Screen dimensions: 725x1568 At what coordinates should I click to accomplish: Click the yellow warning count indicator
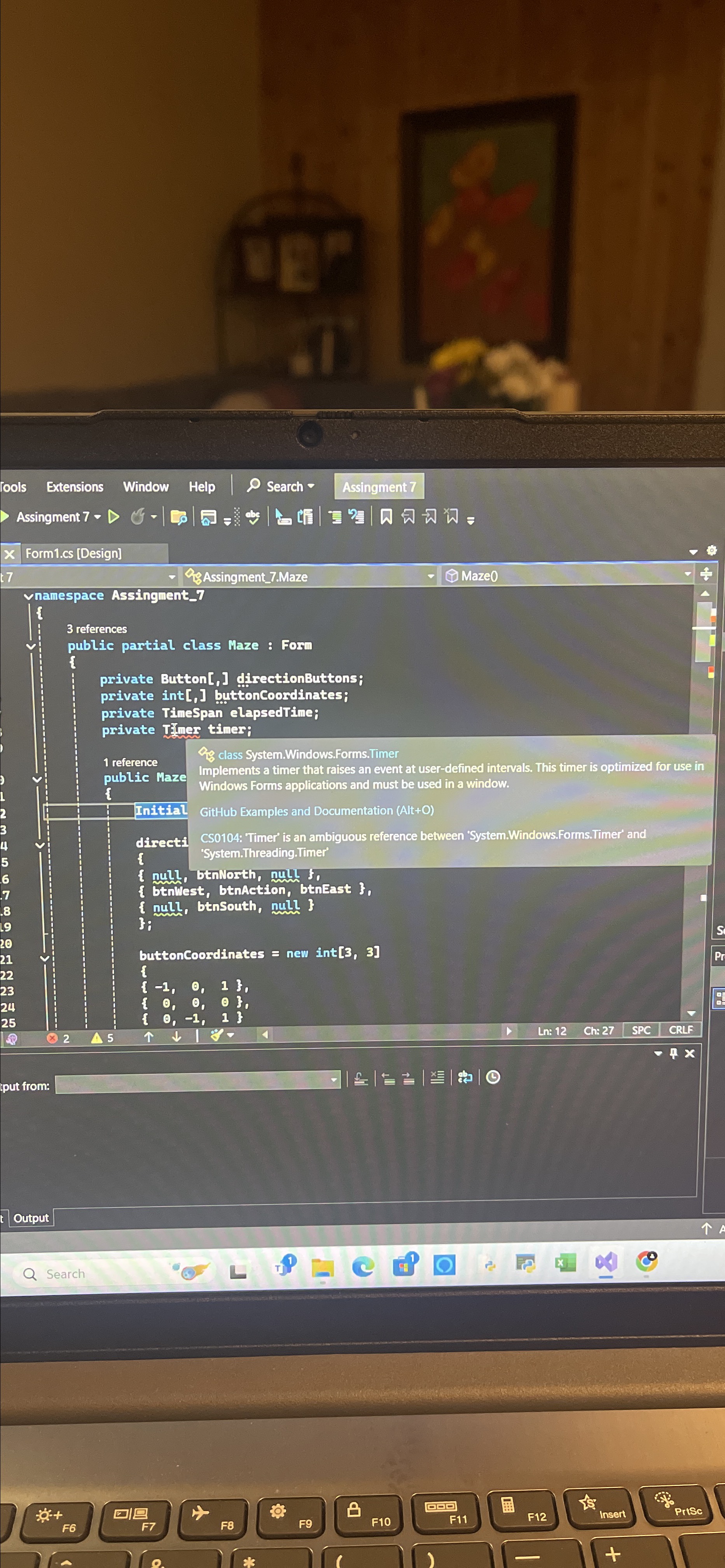point(102,1038)
